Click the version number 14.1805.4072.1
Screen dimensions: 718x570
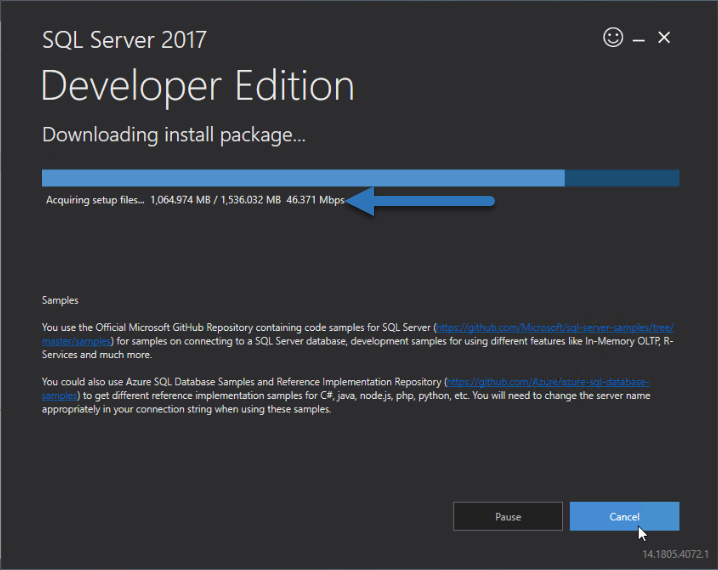(x=675, y=554)
